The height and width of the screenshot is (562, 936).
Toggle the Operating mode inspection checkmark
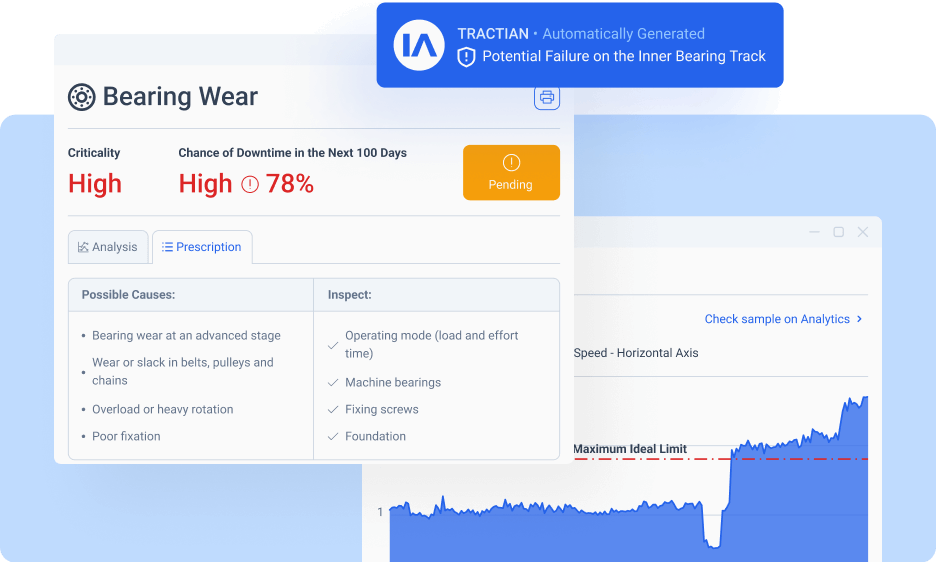[333, 345]
